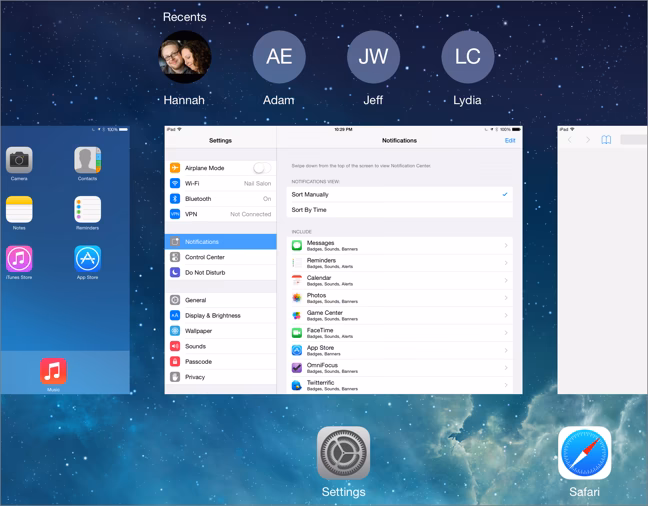Open the Contacts app icon
This screenshot has height=506, width=648.
click(x=87, y=160)
